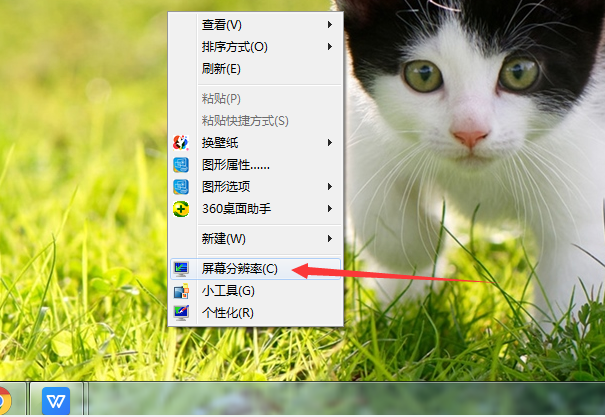Select 屏幕分辨率(C) menu item

pos(255,268)
